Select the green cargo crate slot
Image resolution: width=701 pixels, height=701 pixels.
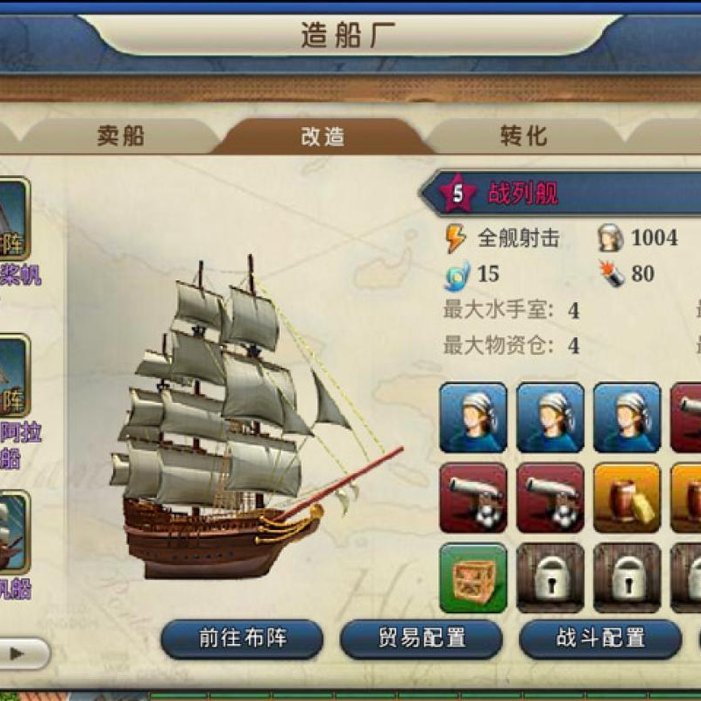tap(473, 578)
